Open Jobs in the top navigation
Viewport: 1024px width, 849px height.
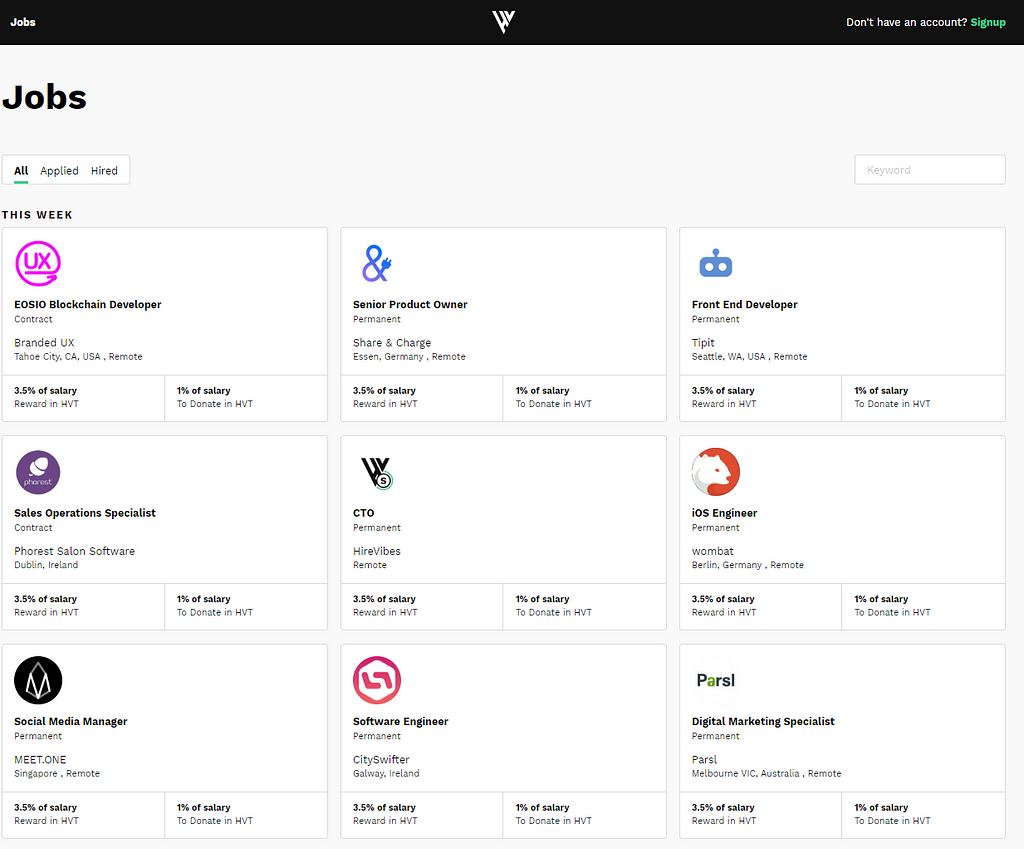click(23, 22)
